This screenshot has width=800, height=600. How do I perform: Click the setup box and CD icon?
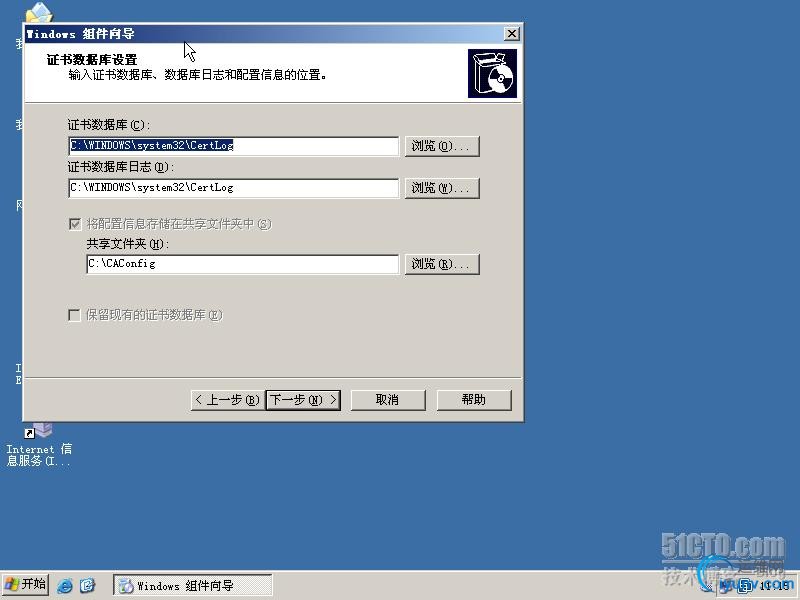click(x=492, y=73)
